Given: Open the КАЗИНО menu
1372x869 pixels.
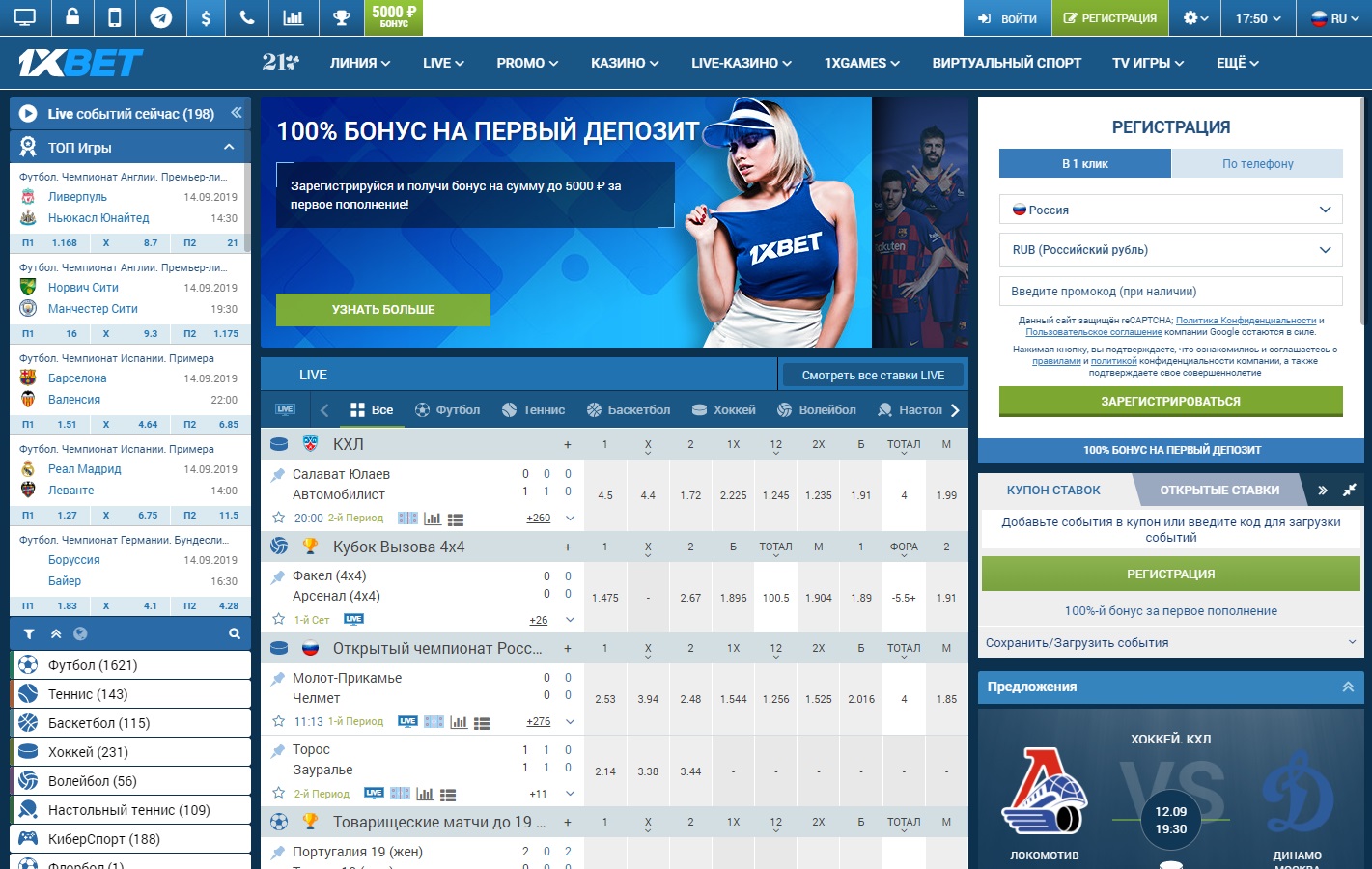Looking at the screenshot, I should (x=624, y=62).
